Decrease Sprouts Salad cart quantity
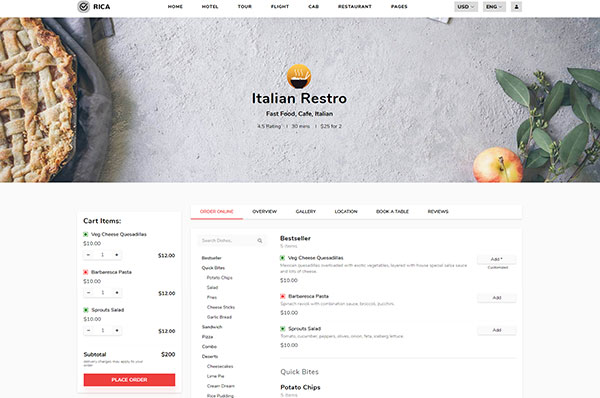 (88, 331)
